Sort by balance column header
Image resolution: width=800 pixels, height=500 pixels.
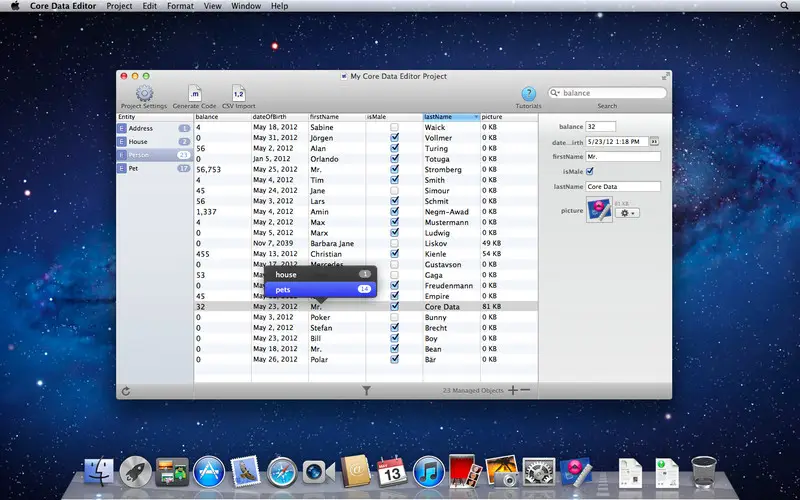click(x=222, y=117)
